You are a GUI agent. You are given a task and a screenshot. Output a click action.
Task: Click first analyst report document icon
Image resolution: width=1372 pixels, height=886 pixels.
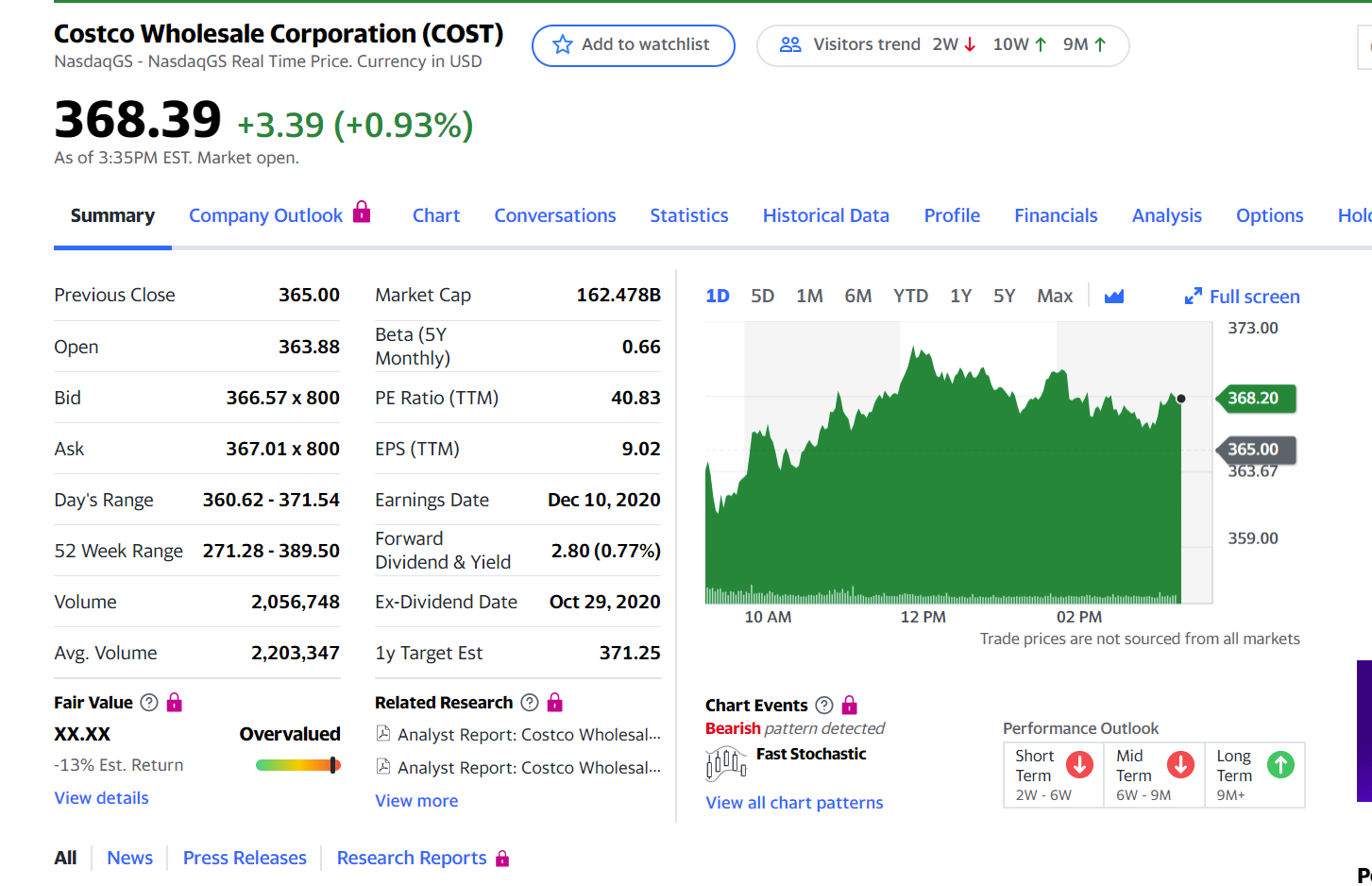pyautogui.click(x=383, y=734)
